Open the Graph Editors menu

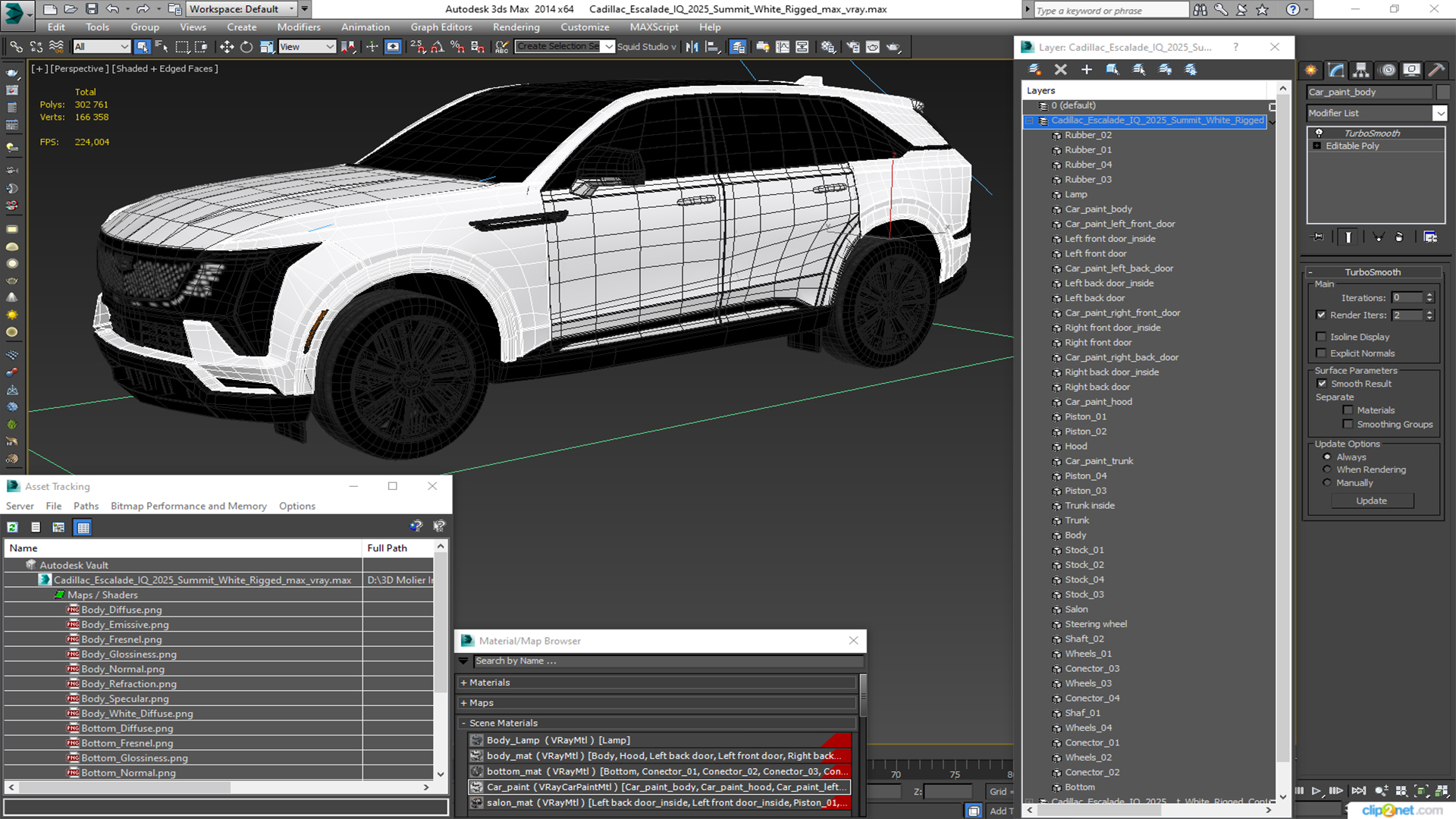441,27
